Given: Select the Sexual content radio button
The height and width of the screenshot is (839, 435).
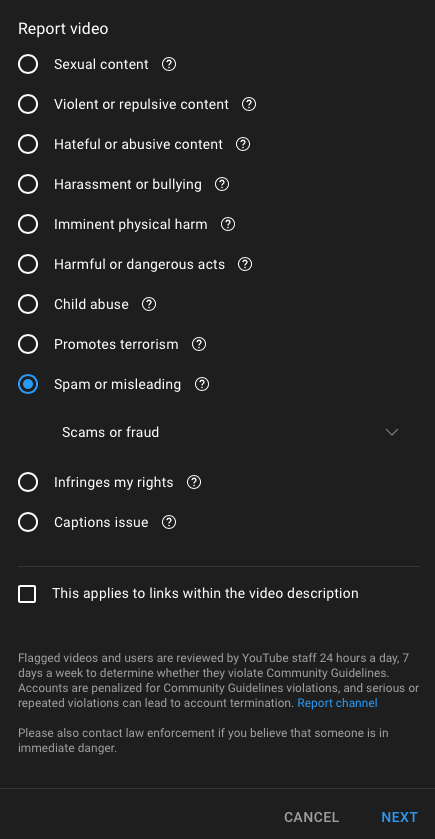Looking at the screenshot, I should pyautogui.click(x=28, y=64).
